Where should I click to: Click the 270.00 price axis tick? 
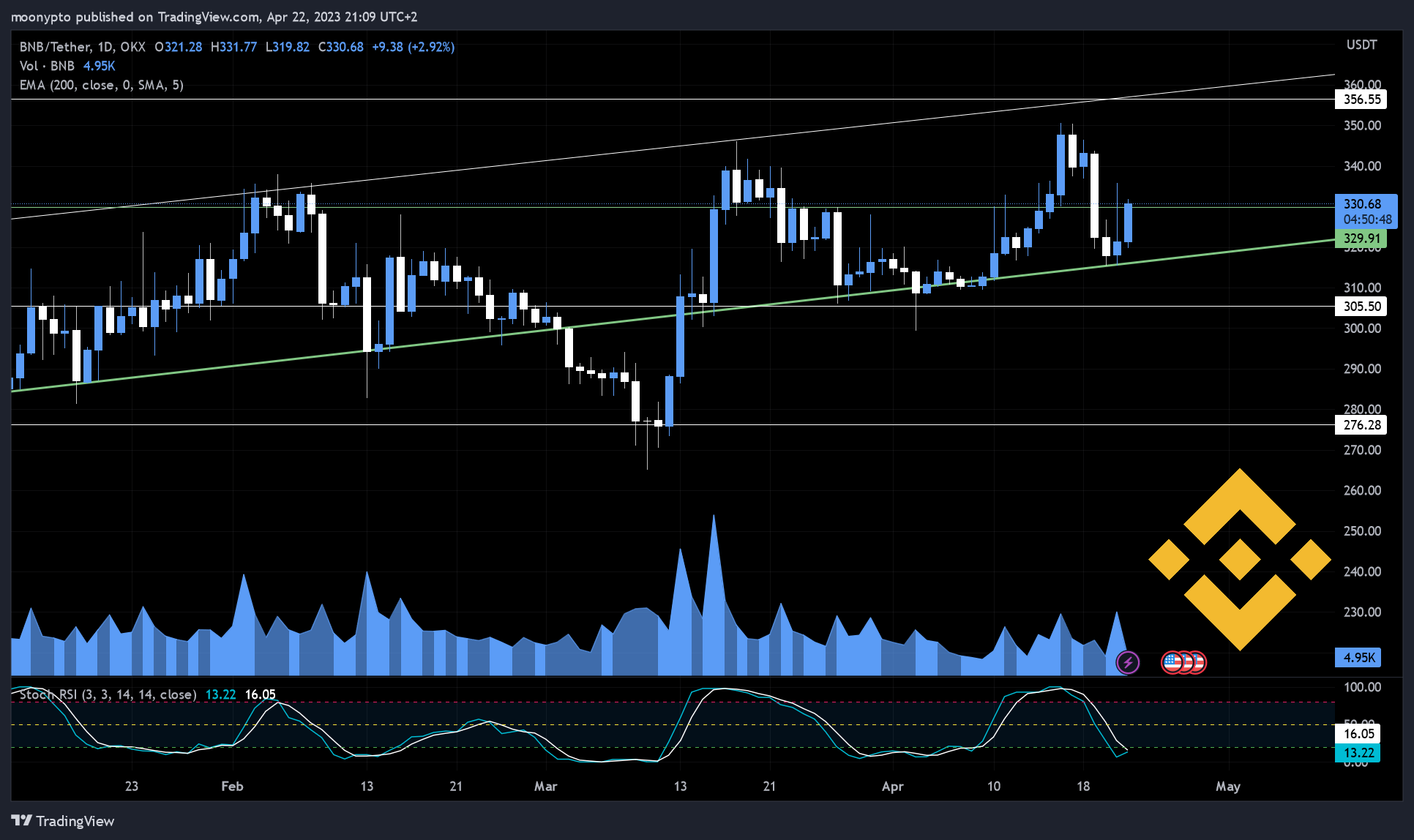point(1362,450)
